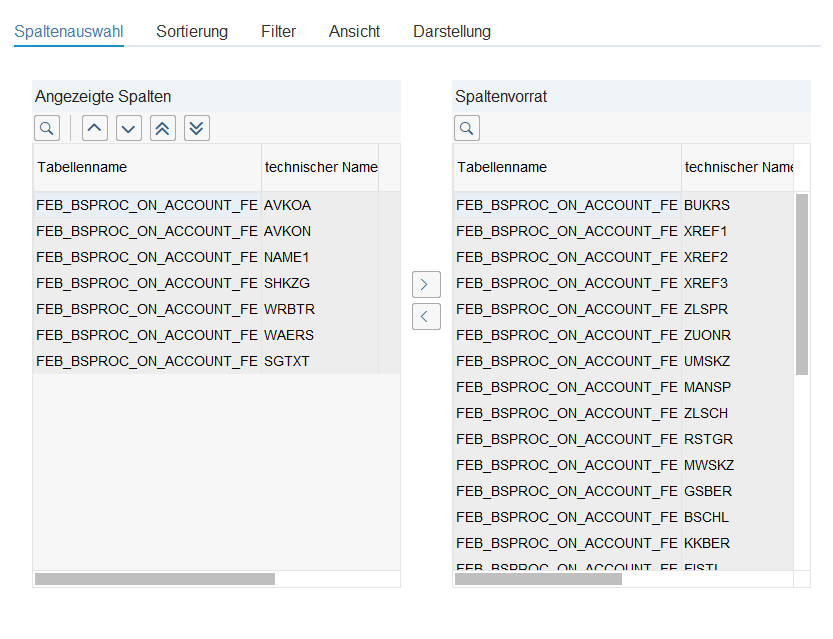This screenshot has height=639, width=833.
Task: Click technischer Name header in Spaltenvorrat
Action: [738, 167]
